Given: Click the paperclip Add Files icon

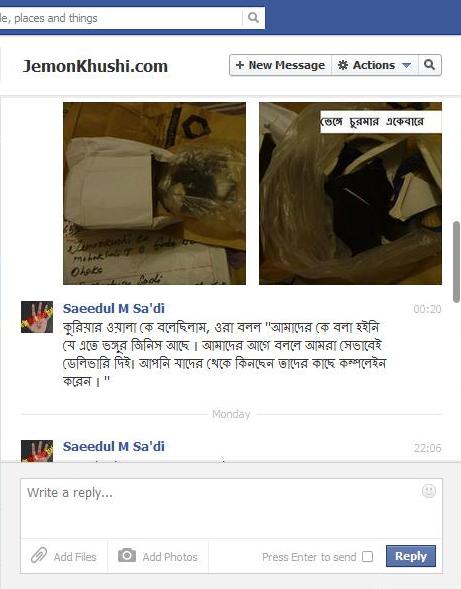Looking at the screenshot, I should click(x=39, y=555).
